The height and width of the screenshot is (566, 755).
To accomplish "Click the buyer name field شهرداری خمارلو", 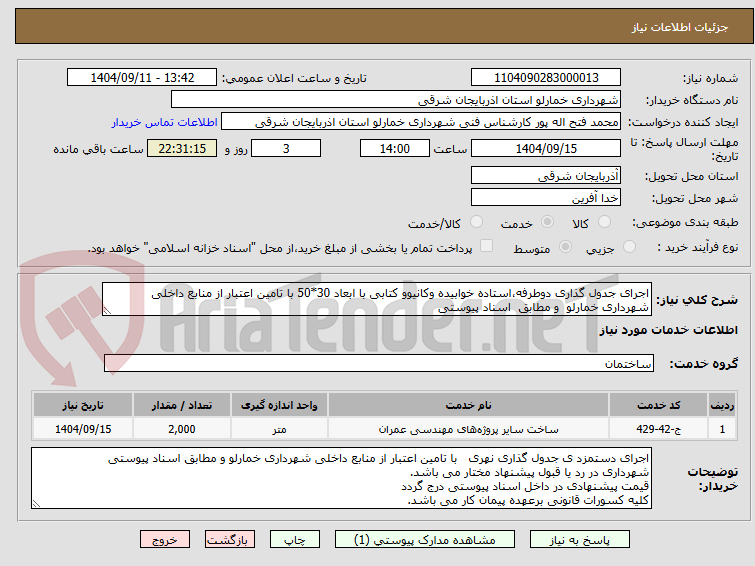I will pyautogui.click(x=395, y=100).
